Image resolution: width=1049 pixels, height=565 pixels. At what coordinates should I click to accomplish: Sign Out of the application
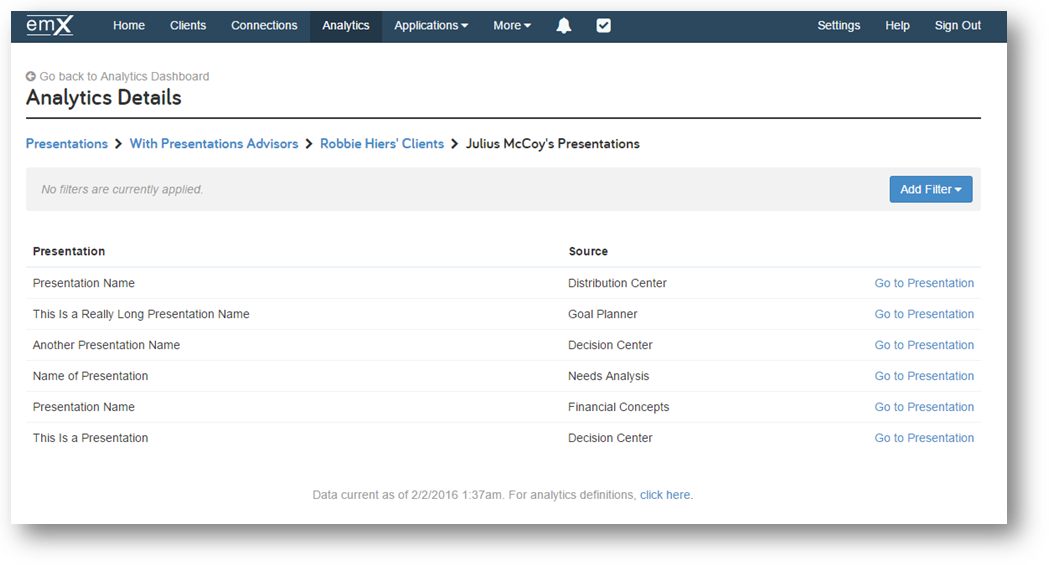click(x=957, y=25)
